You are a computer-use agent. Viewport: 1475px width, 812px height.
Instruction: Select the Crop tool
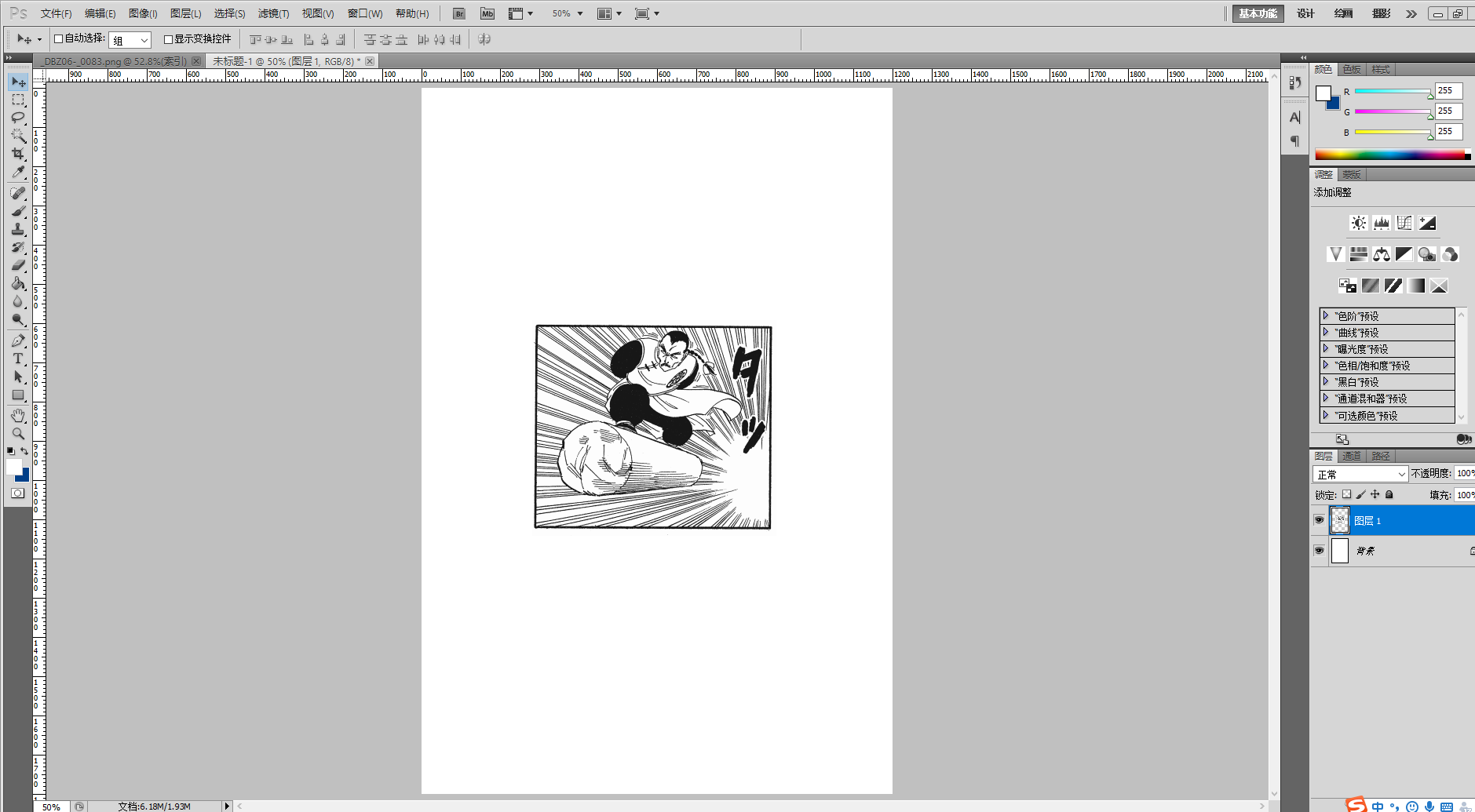[x=18, y=154]
